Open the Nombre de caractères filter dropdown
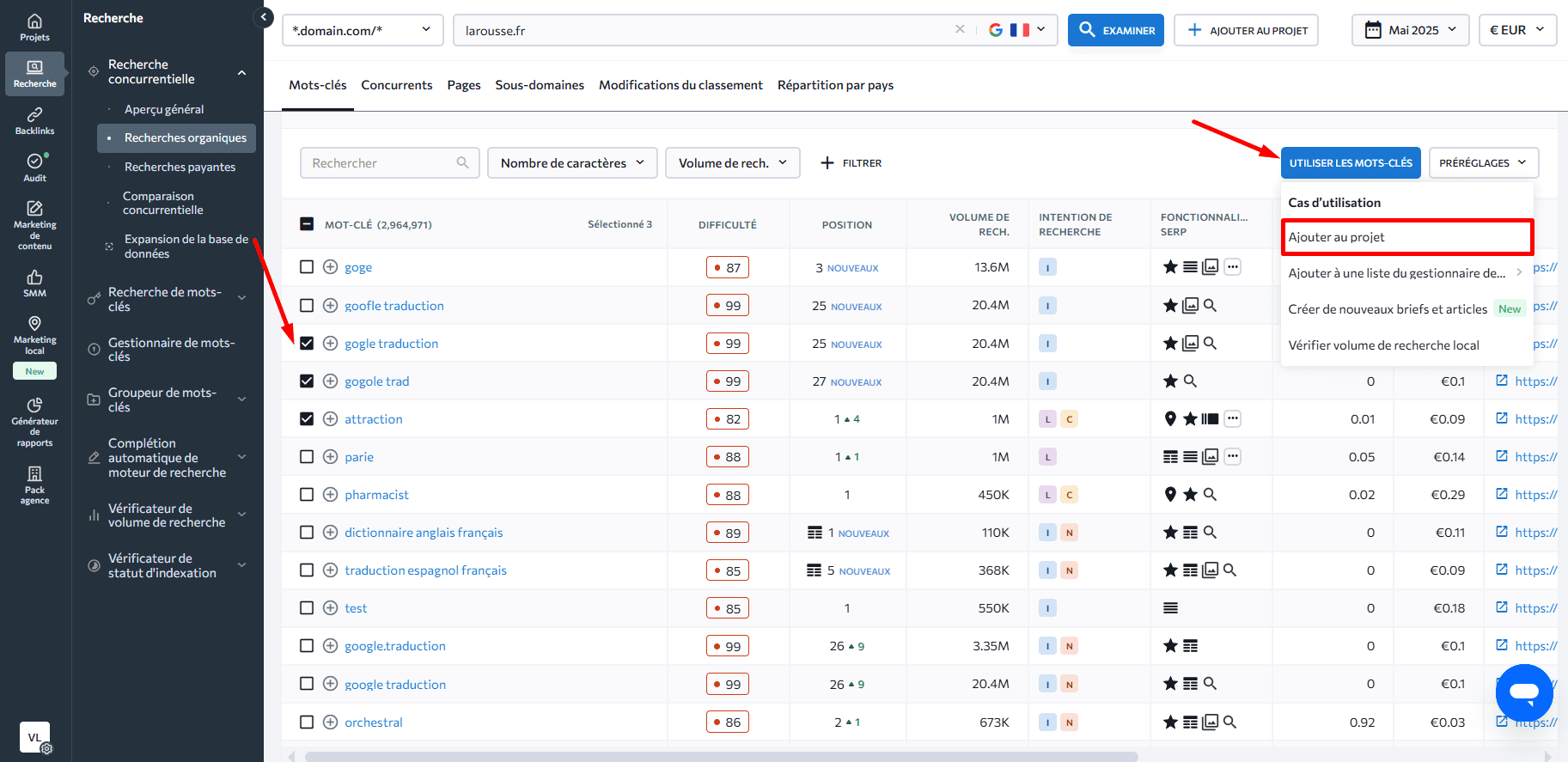 572,163
